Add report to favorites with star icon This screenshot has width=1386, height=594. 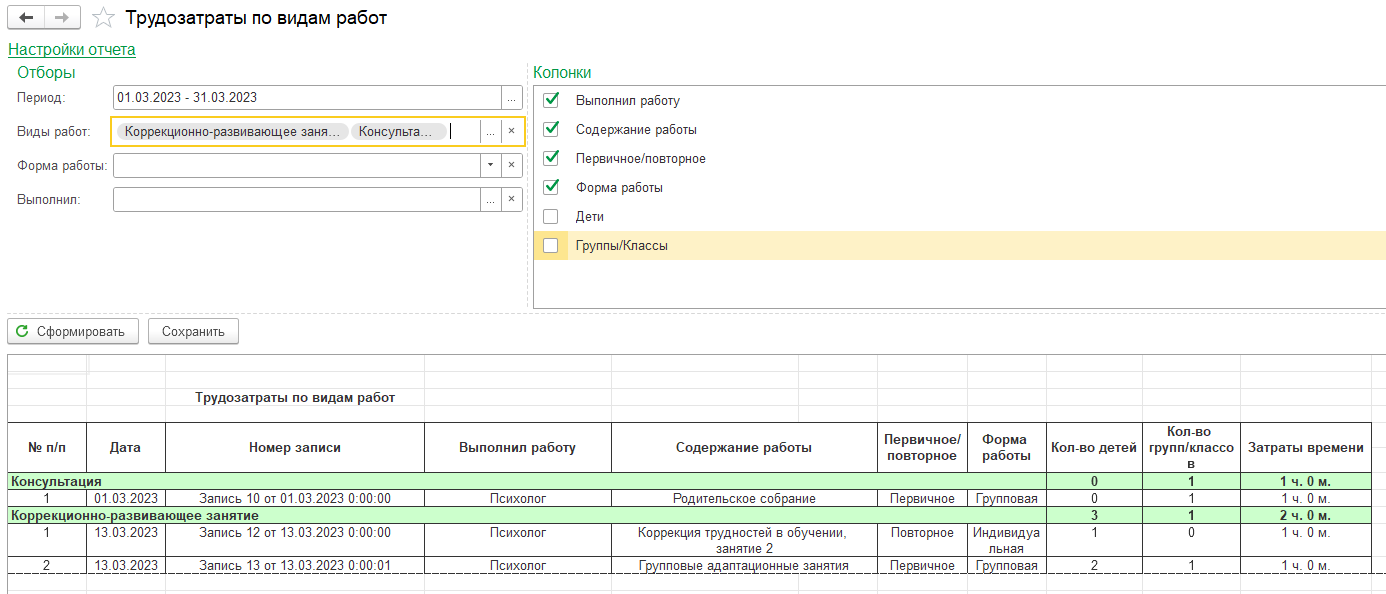point(103,18)
